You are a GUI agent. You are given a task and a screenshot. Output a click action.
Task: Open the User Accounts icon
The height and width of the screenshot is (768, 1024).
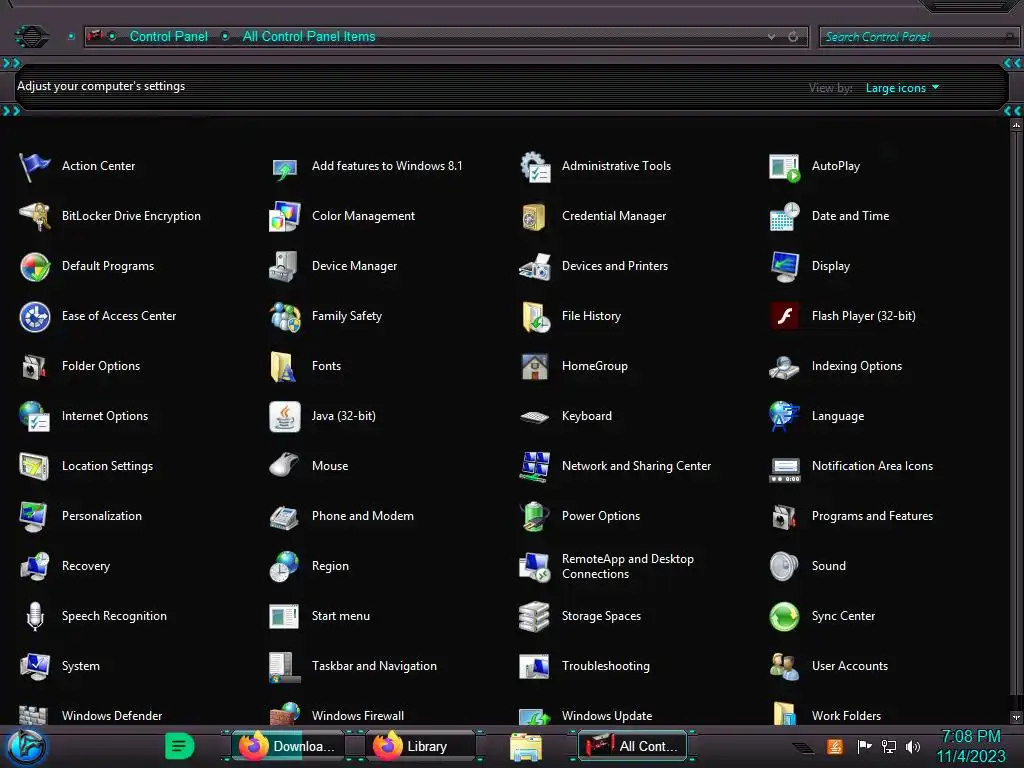click(784, 666)
